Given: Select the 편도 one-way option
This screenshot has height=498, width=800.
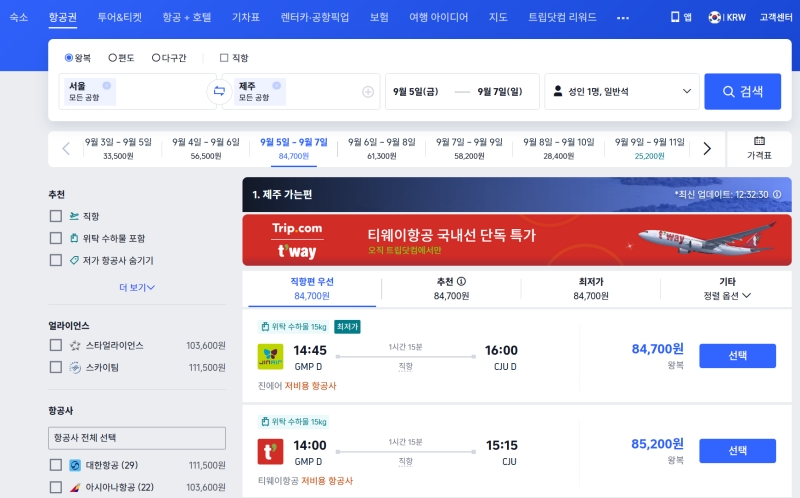Looking at the screenshot, I should (112, 58).
